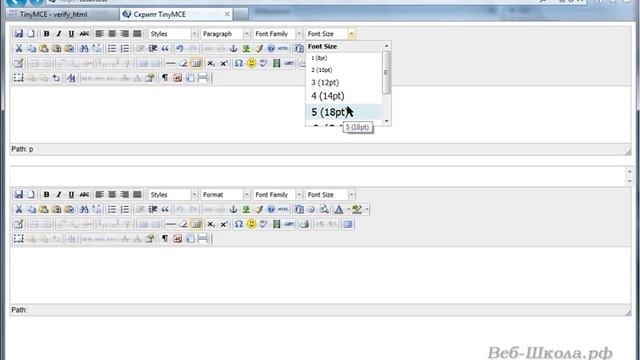The width and height of the screenshot is (640, 360).
Task: Collapse the open Font Size dropdown arrow
Action: pos(351,33)
